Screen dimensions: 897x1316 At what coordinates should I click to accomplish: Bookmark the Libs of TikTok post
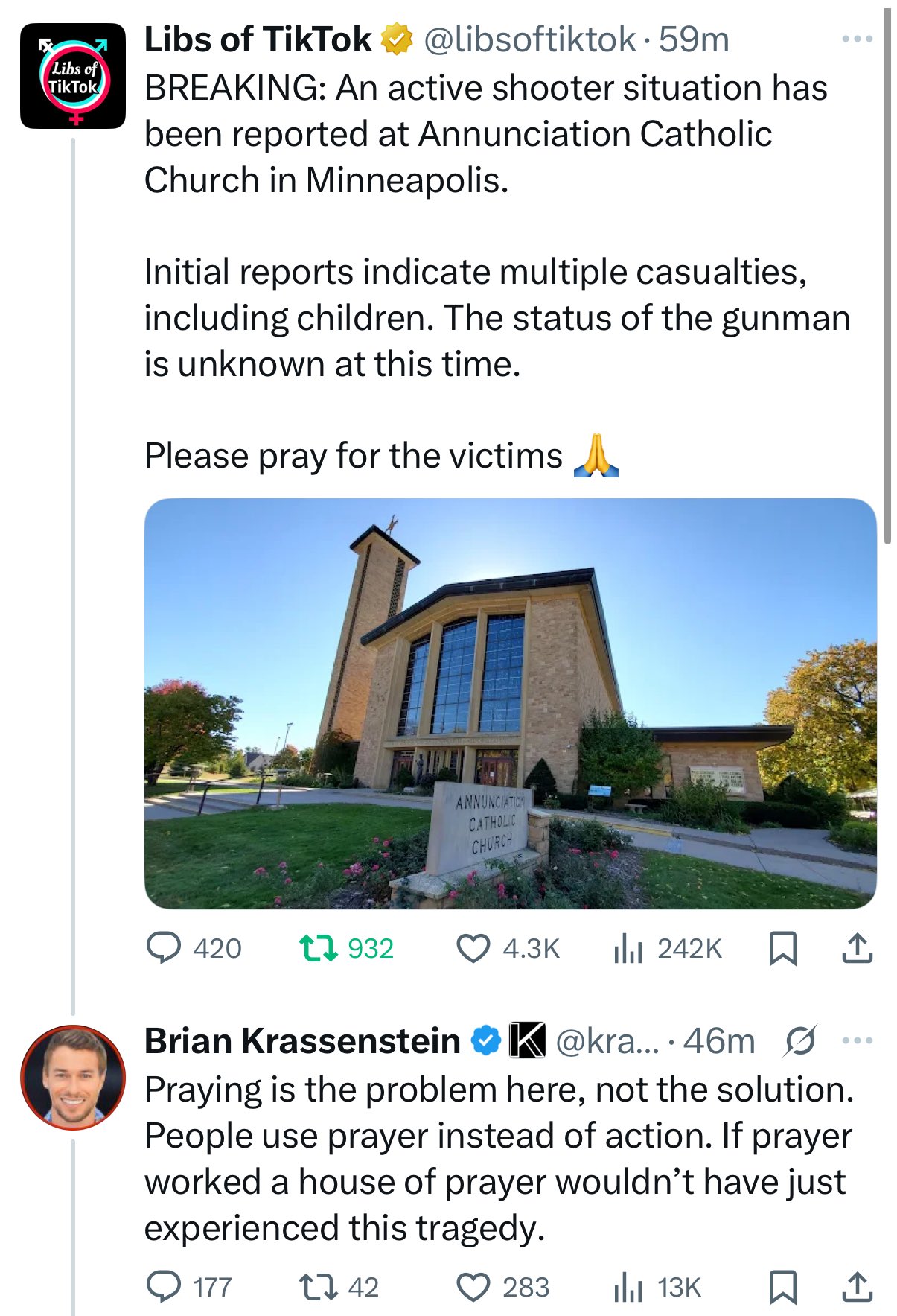click(x=782, y=948)
